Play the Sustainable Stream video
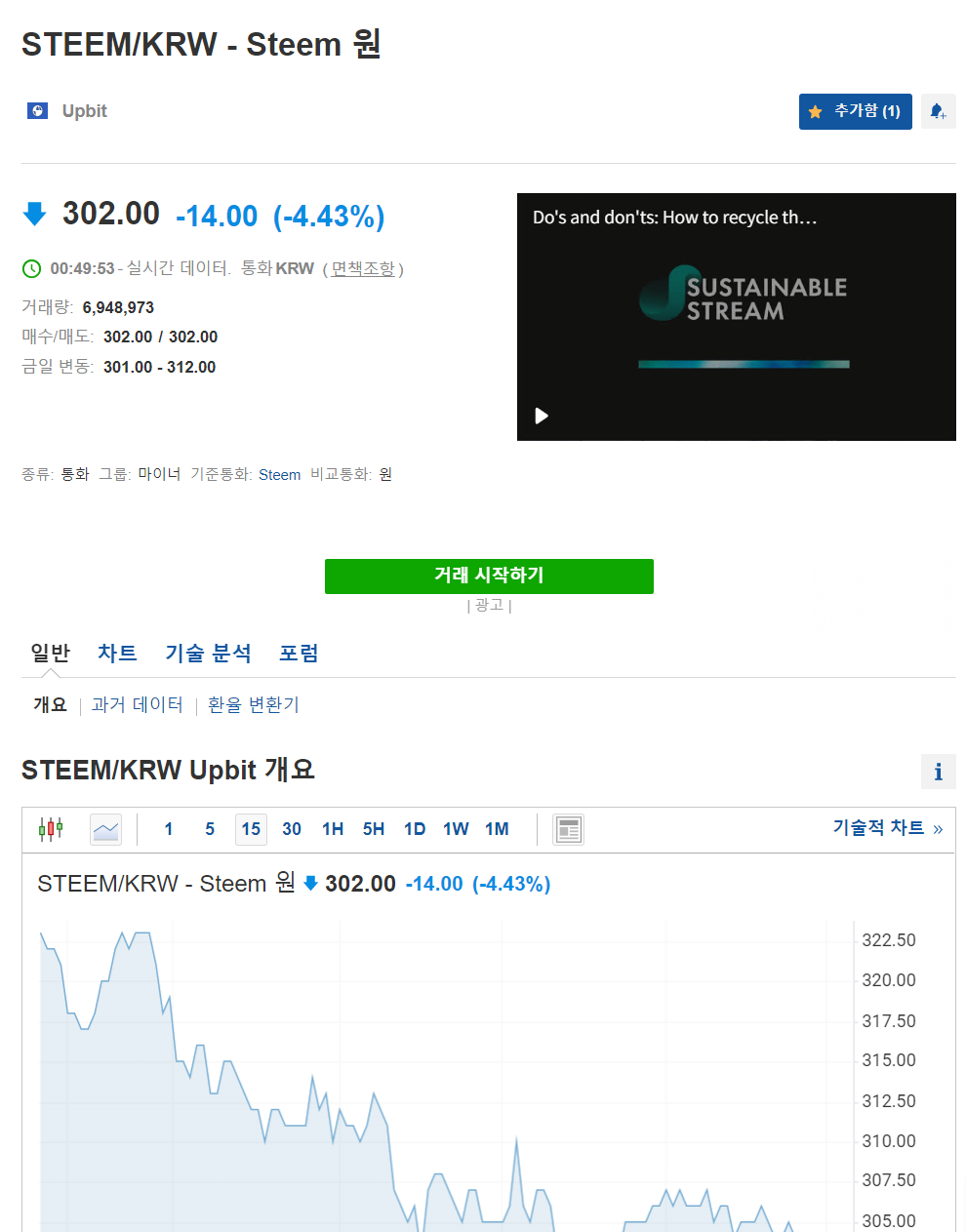966x1232 pixels. pyautogui.click(x=542, y=416)
